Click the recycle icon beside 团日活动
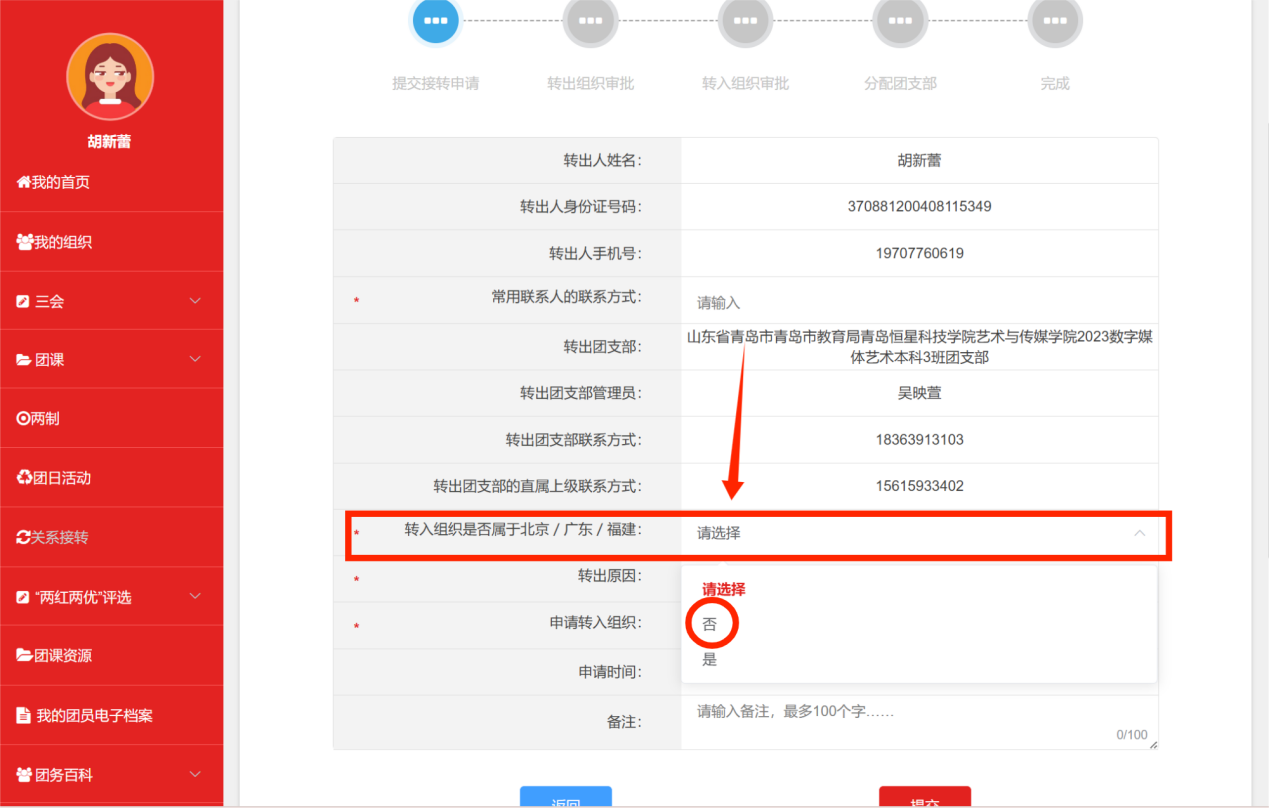1269x808 pixels. point(24,478)
